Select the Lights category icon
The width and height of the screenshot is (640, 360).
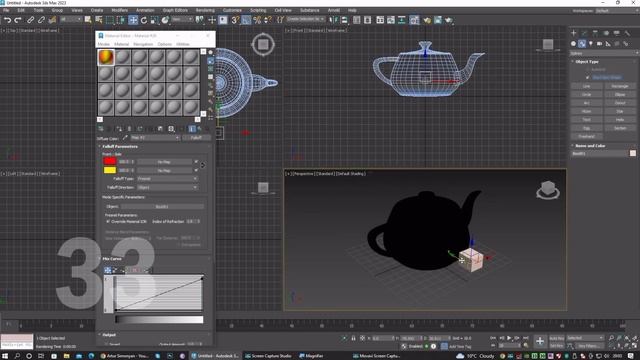click(x=591, y=44)
